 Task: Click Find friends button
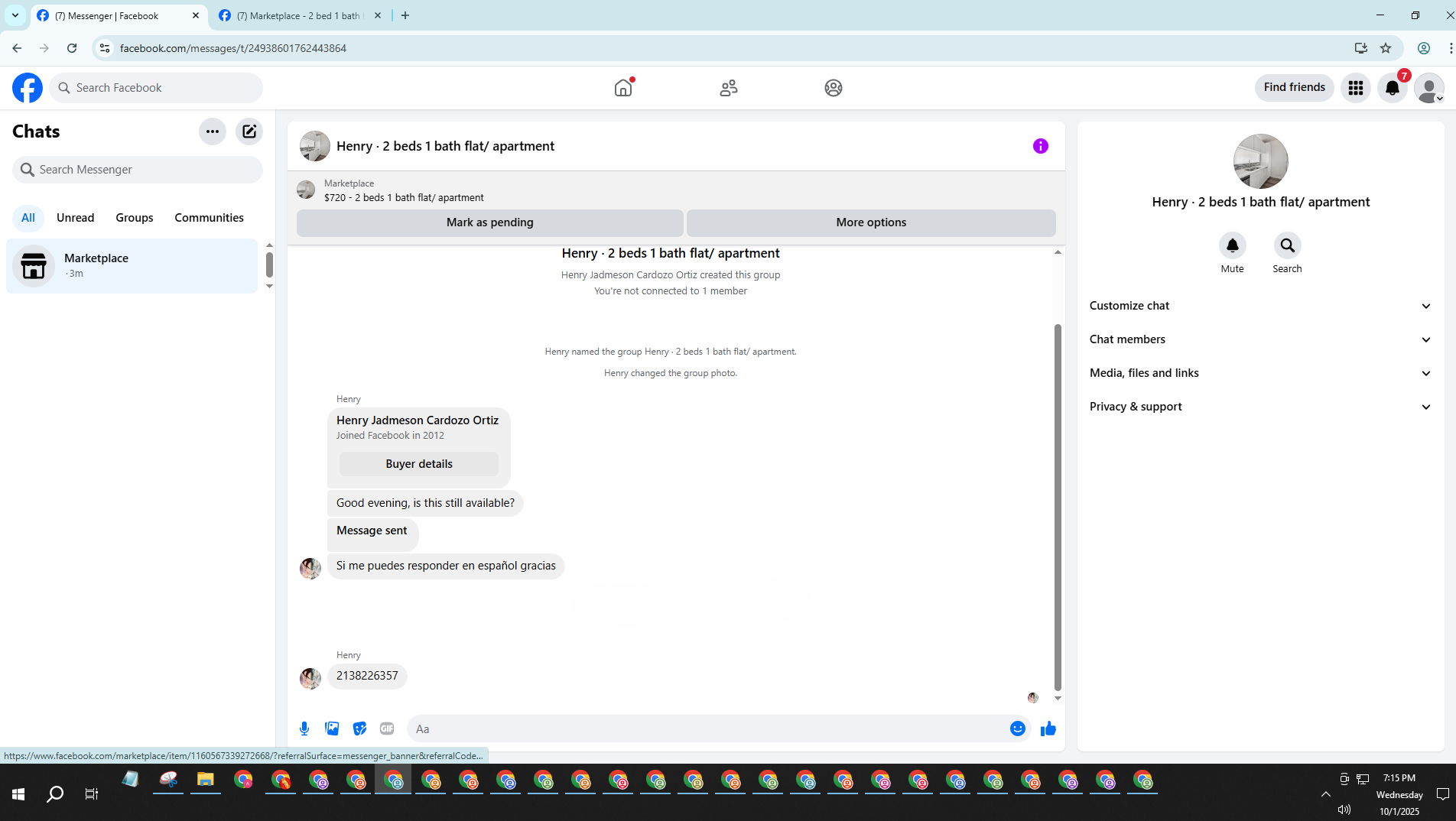[1295, 87]
